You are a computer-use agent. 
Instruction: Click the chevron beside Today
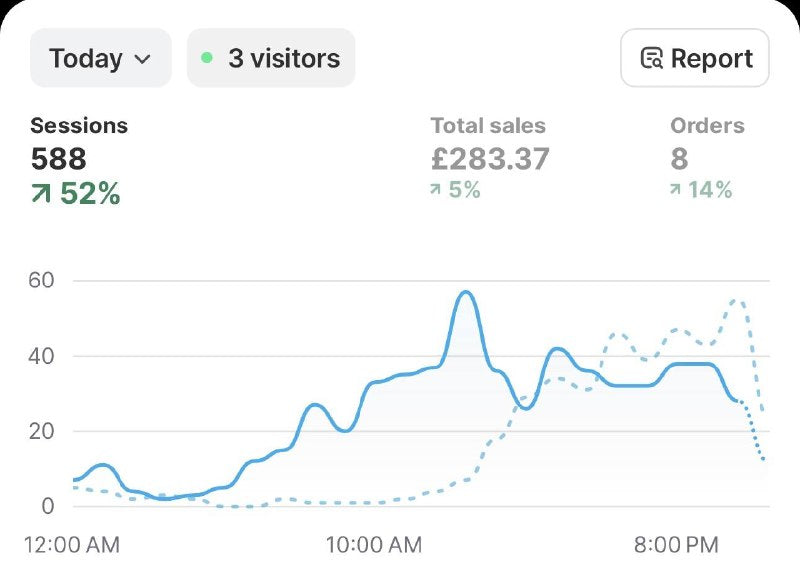142,59
